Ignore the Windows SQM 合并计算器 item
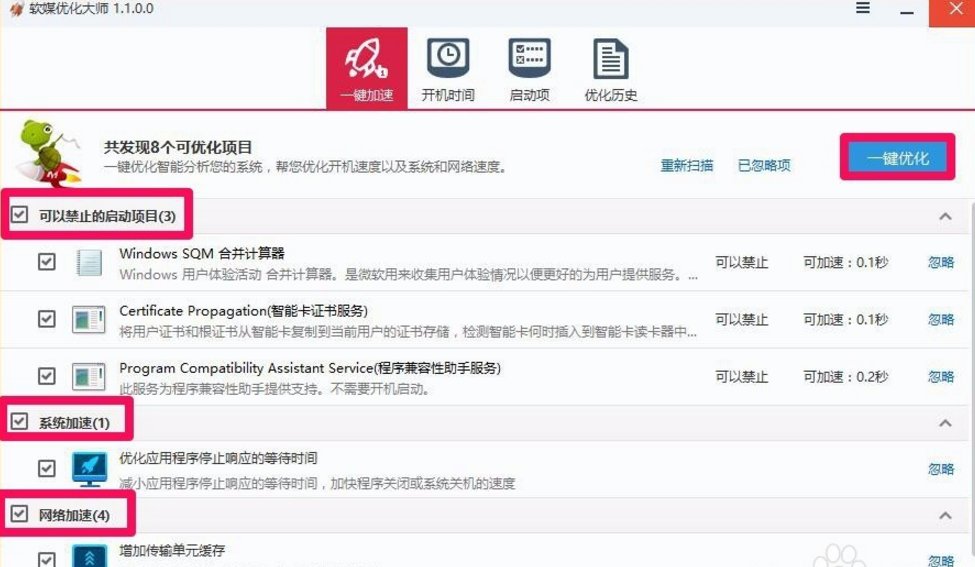Image resolution: width=975 pixels, height=567 pixels. point(941,262)
